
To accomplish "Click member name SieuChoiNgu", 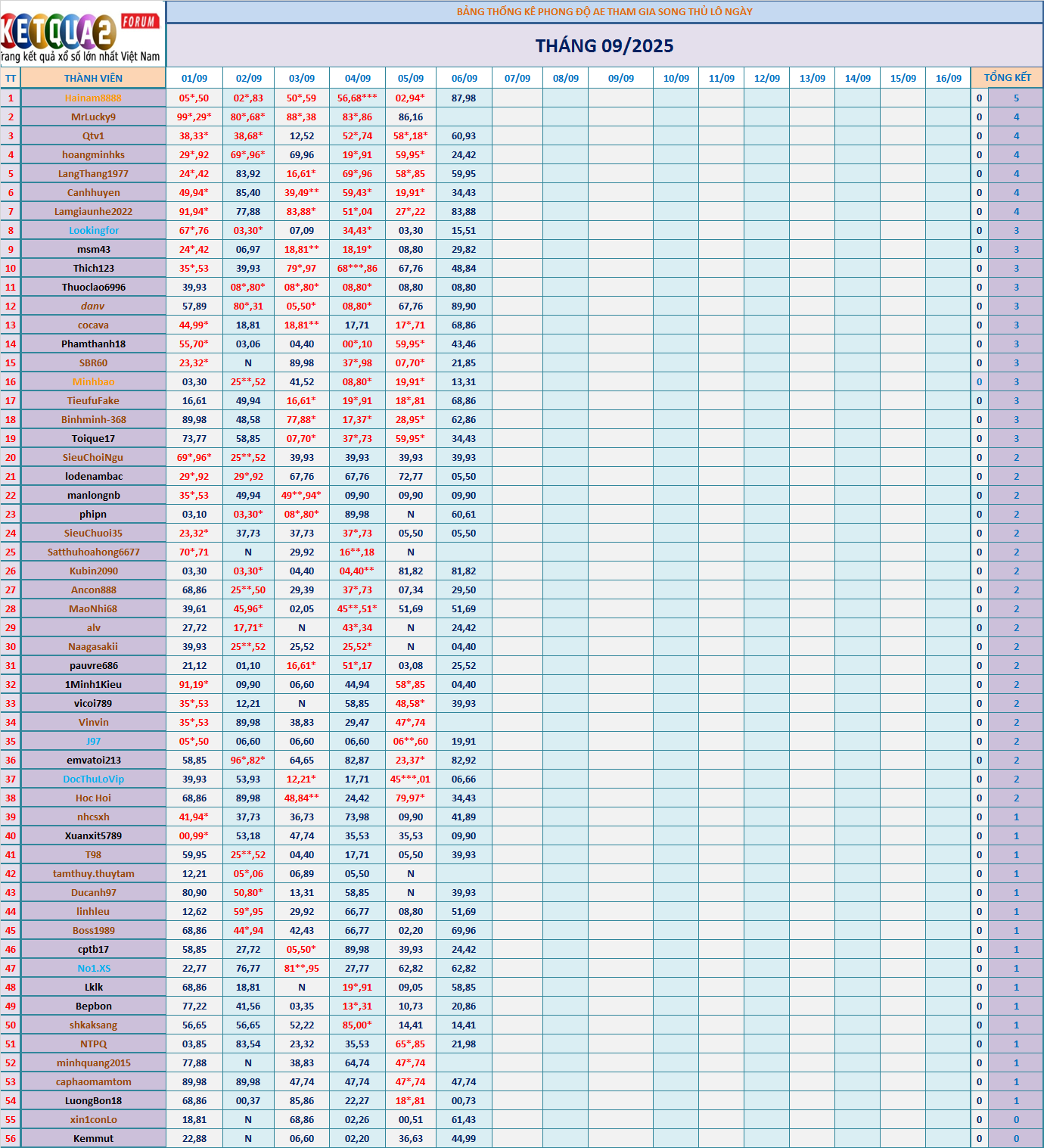I will (93, 457).
